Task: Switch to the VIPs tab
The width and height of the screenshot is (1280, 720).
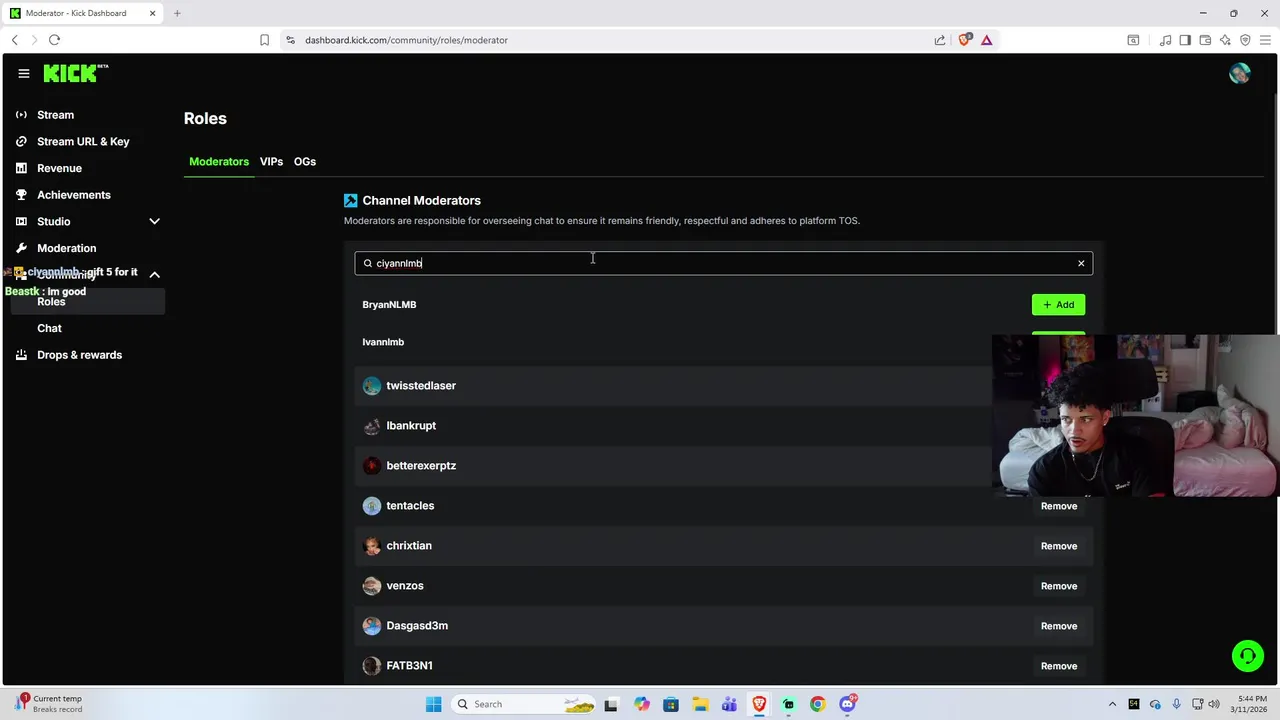Action: (x=271, y=161)
